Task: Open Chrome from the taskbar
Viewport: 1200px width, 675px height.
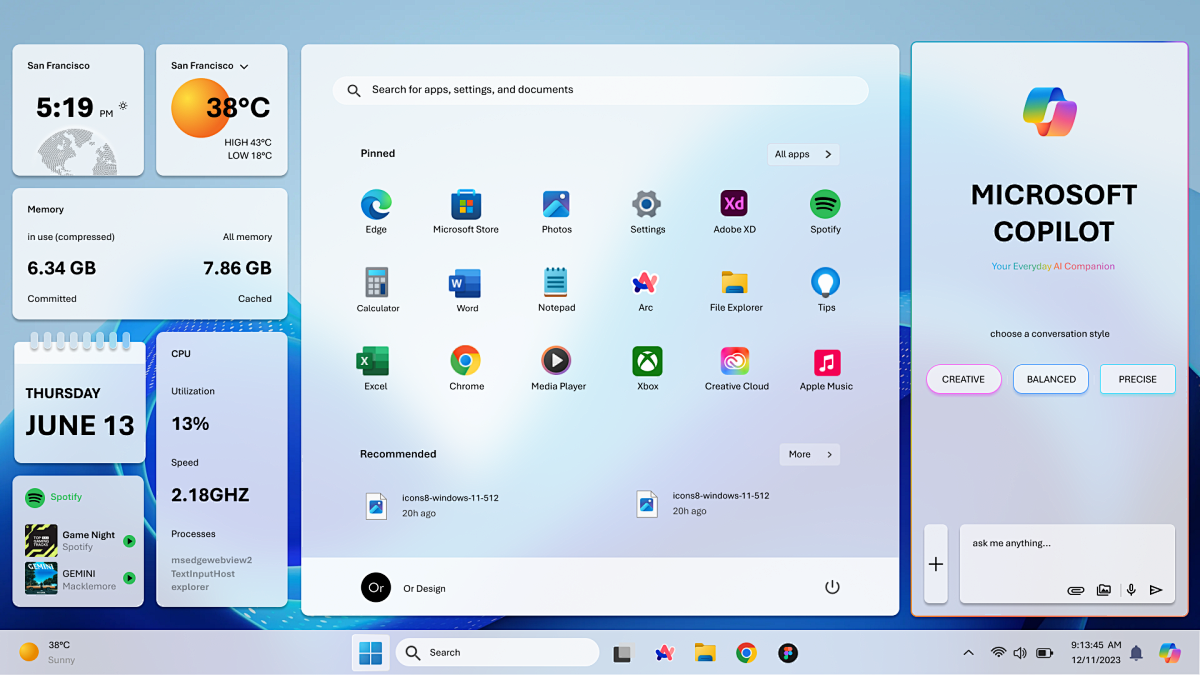Action: (746, 653)
